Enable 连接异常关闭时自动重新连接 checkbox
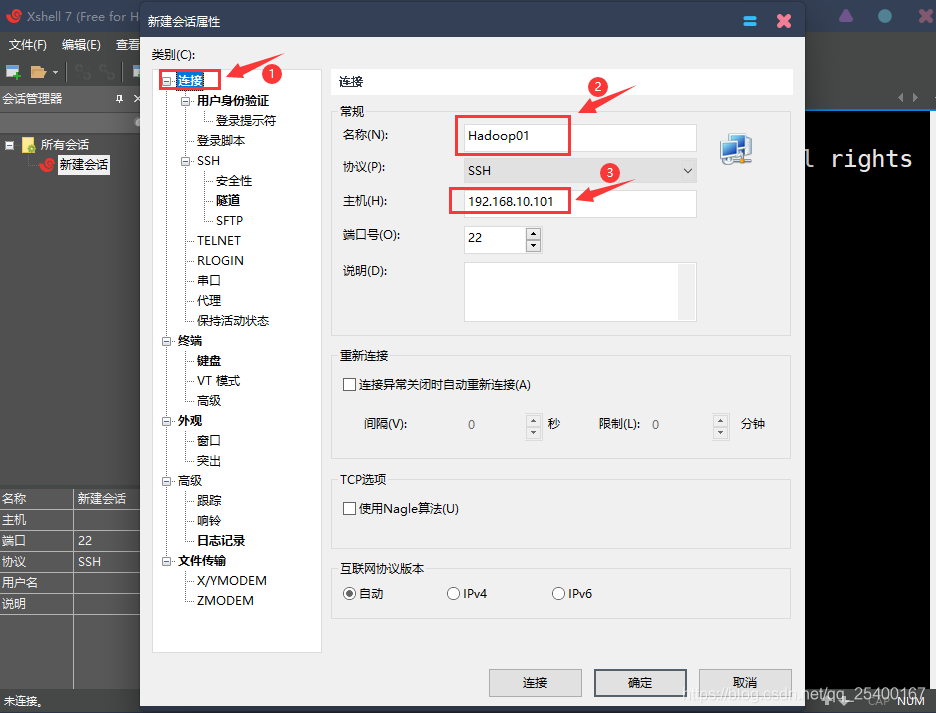Image resolution: width=936 pixels, height=713 pixels. 349,385
